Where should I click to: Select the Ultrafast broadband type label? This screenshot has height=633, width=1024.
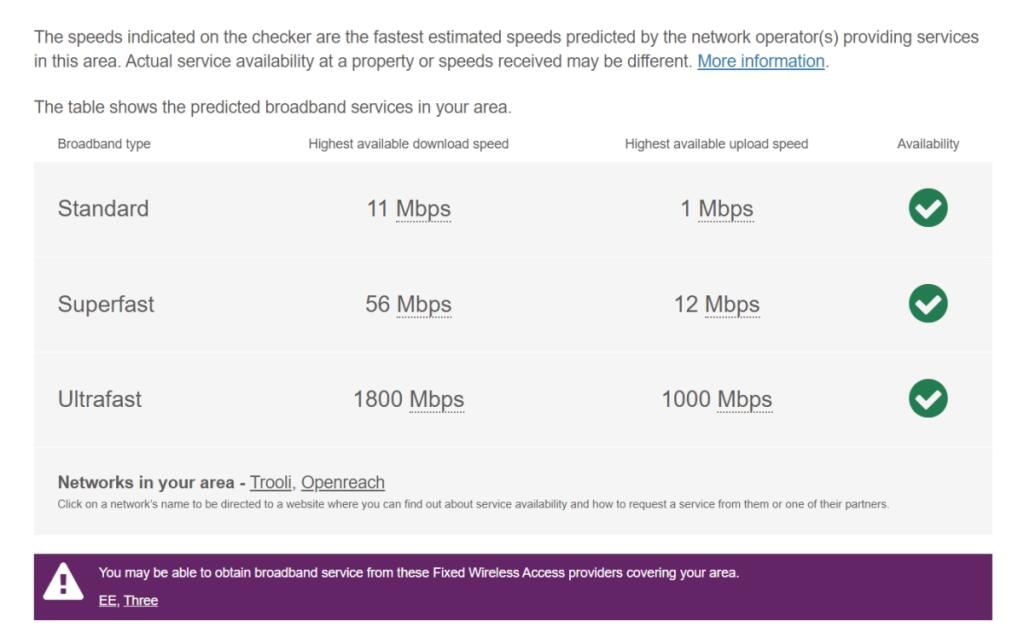coord(100,399)
